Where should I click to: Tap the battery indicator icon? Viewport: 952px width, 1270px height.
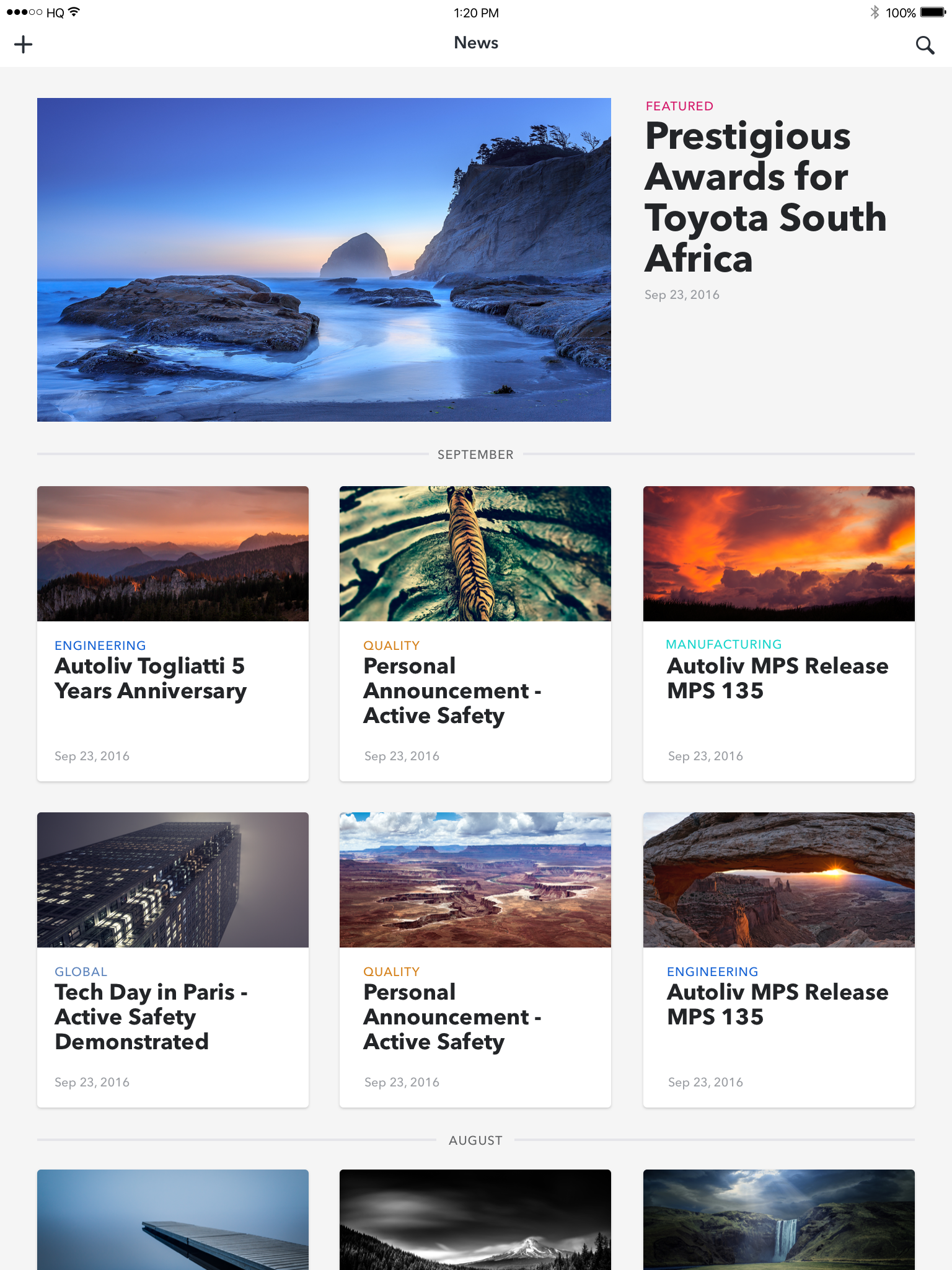933,12
